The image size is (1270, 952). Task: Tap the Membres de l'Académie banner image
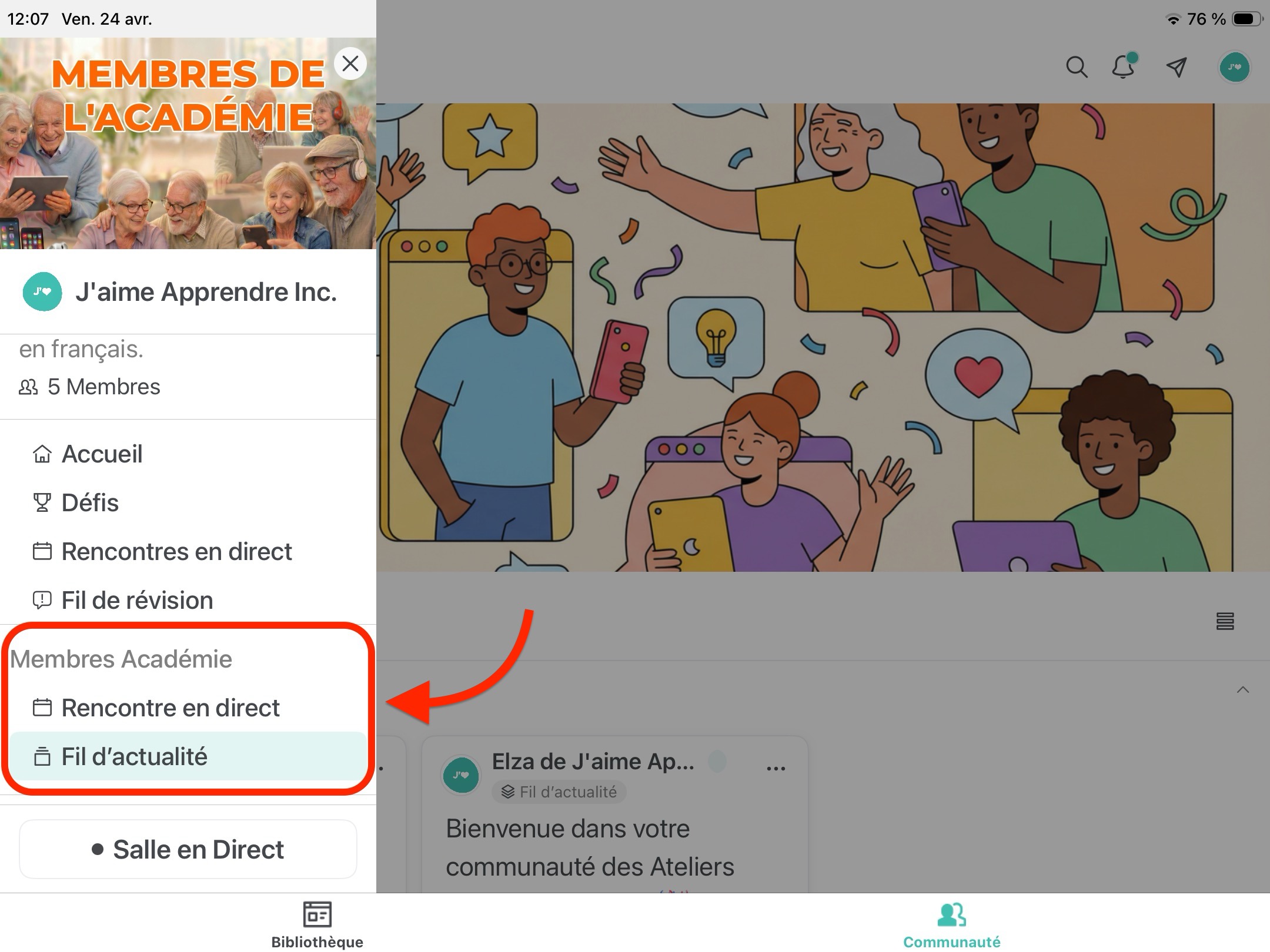click(x=188, y=143)
